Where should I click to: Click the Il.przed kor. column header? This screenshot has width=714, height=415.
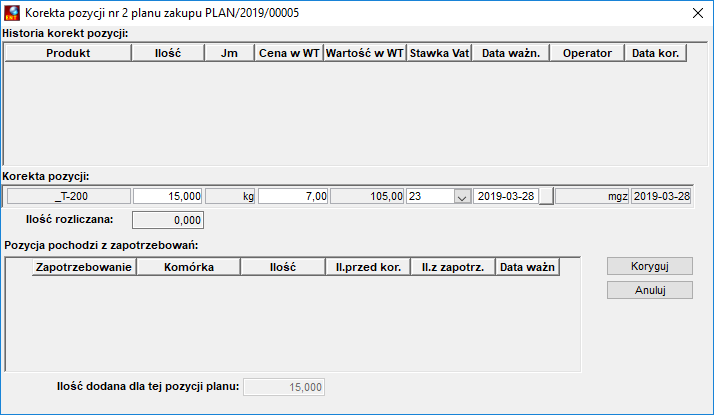pos(368,267)
